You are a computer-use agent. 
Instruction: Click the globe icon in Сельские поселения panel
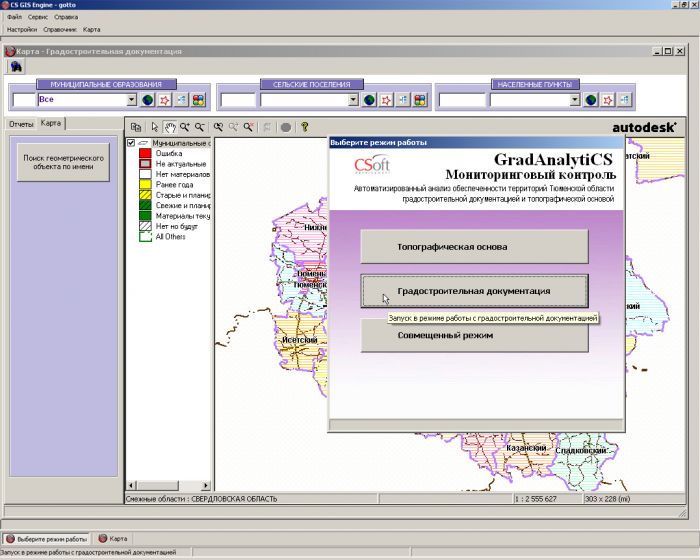[369, 100]
